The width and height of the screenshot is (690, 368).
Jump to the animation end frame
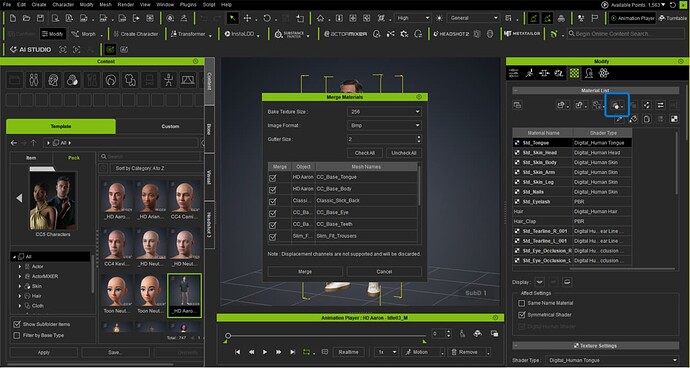point(292,352)
